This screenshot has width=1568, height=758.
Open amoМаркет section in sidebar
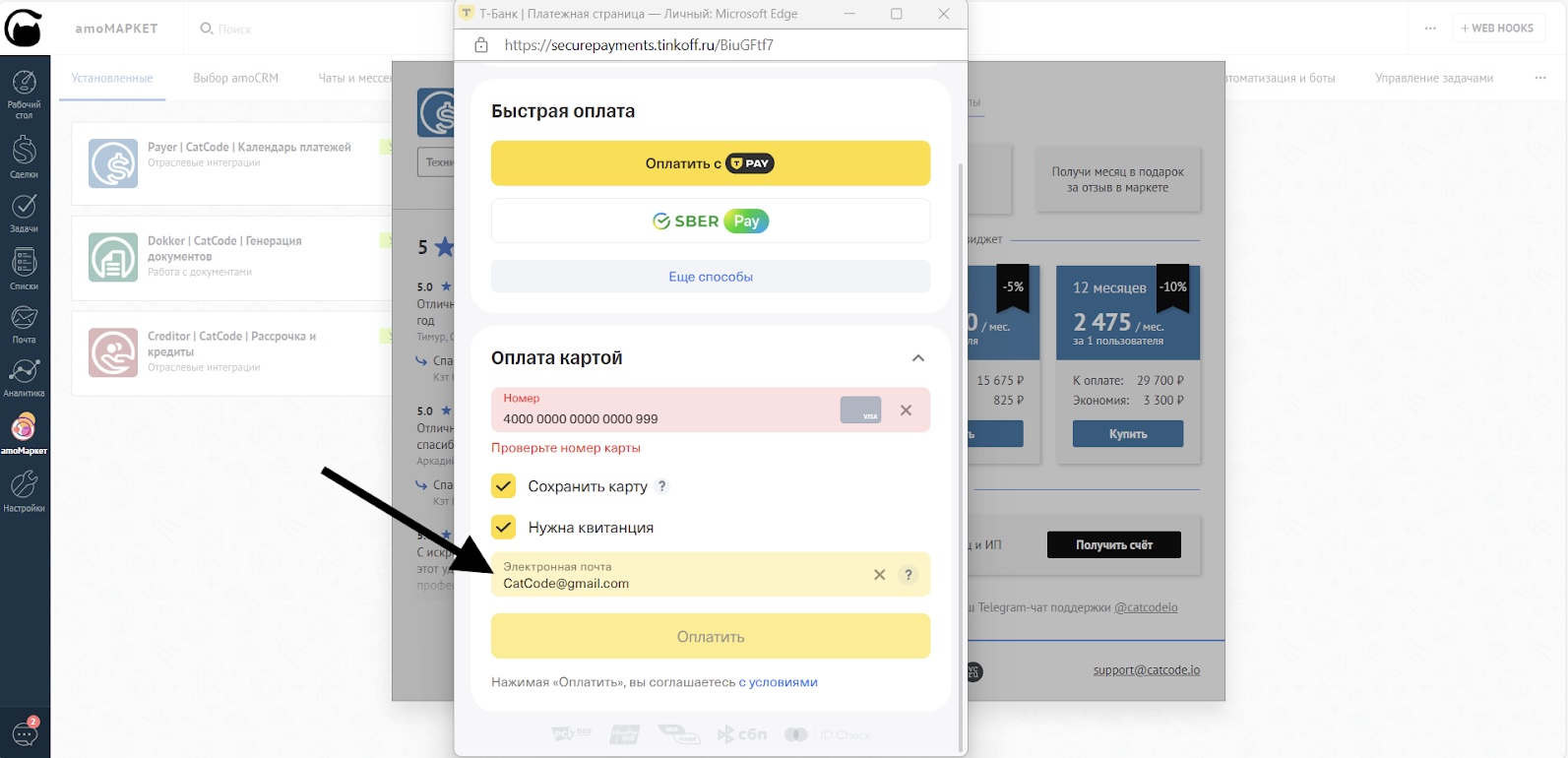pyautogui.click(x=24, y=433)
